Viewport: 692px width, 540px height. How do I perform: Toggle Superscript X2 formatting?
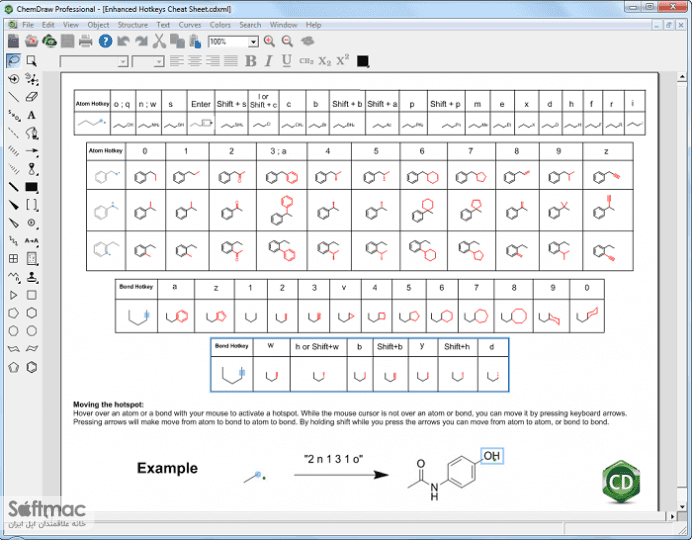click(342, 60)
